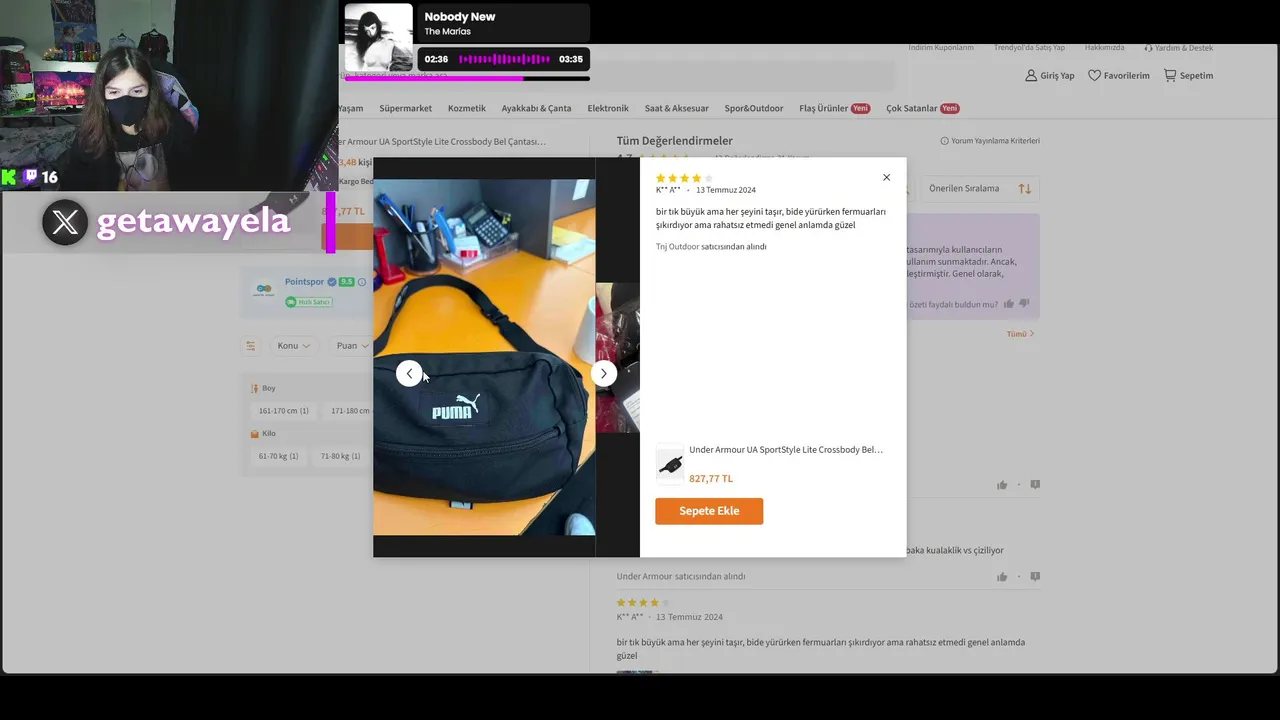Select the 171-180 cm height filter
Image resolution: width=1280 pixels, height=720 pixels.
pos(349,411)
